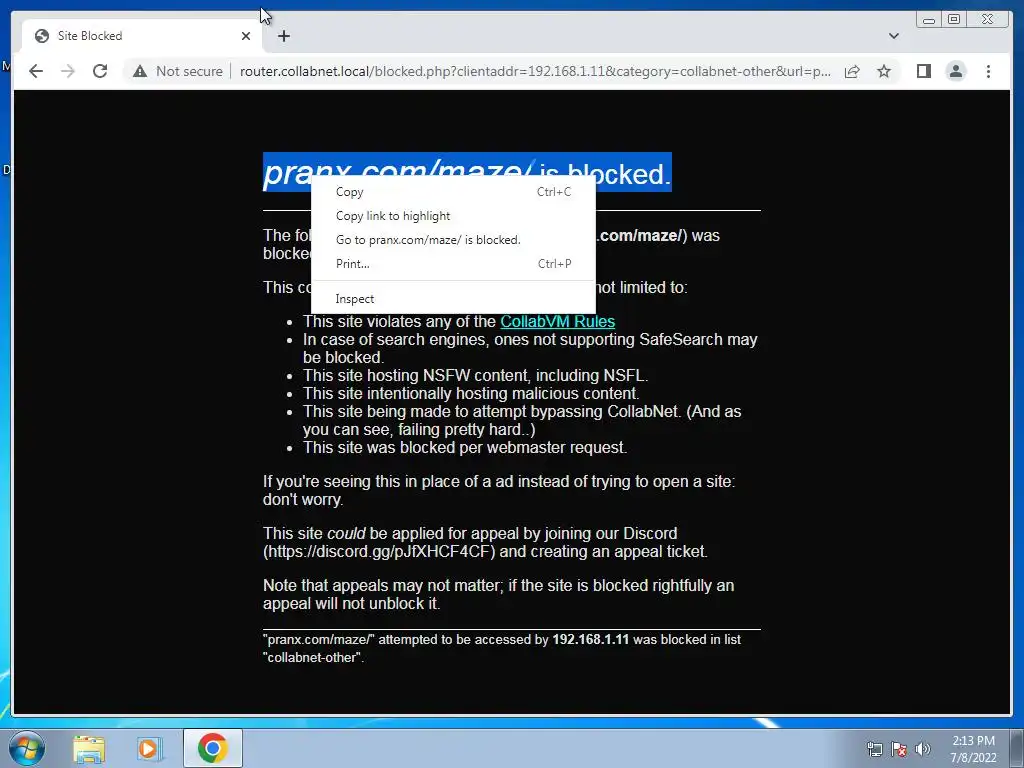Open the Windows Start menu

pyautogui.click(x=27, y=748)
